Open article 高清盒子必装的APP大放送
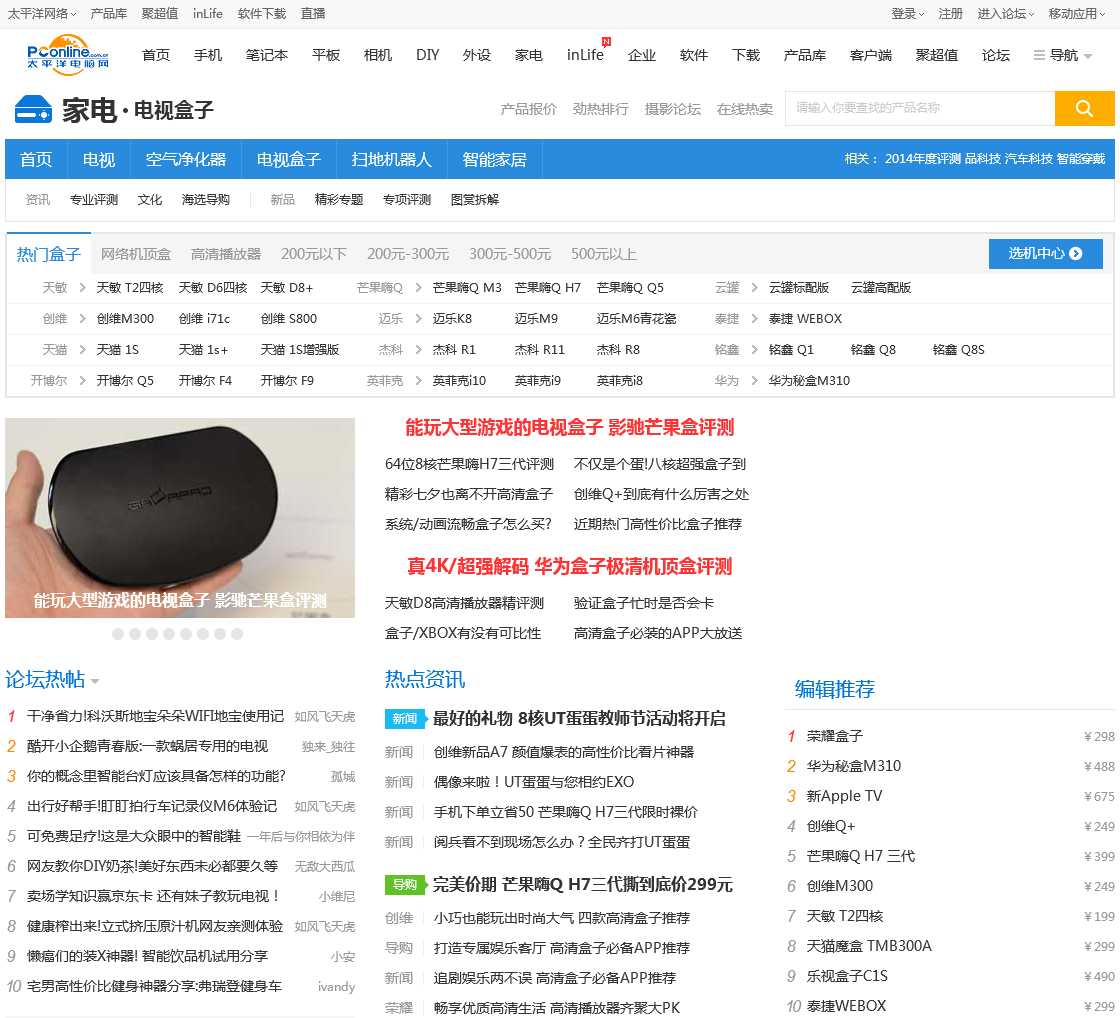 [657, 633]
